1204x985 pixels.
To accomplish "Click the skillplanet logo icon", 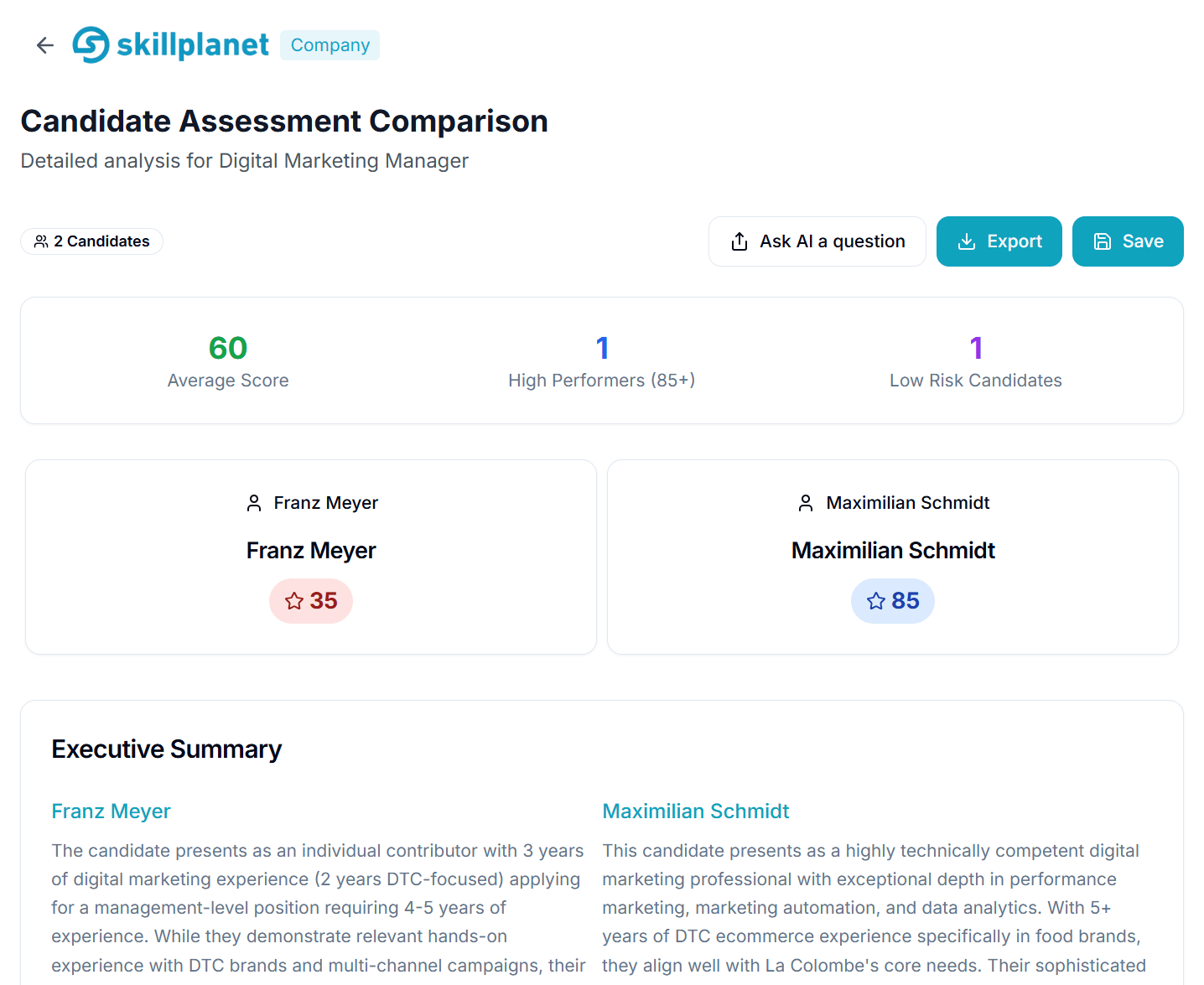I will pos(91,44).
